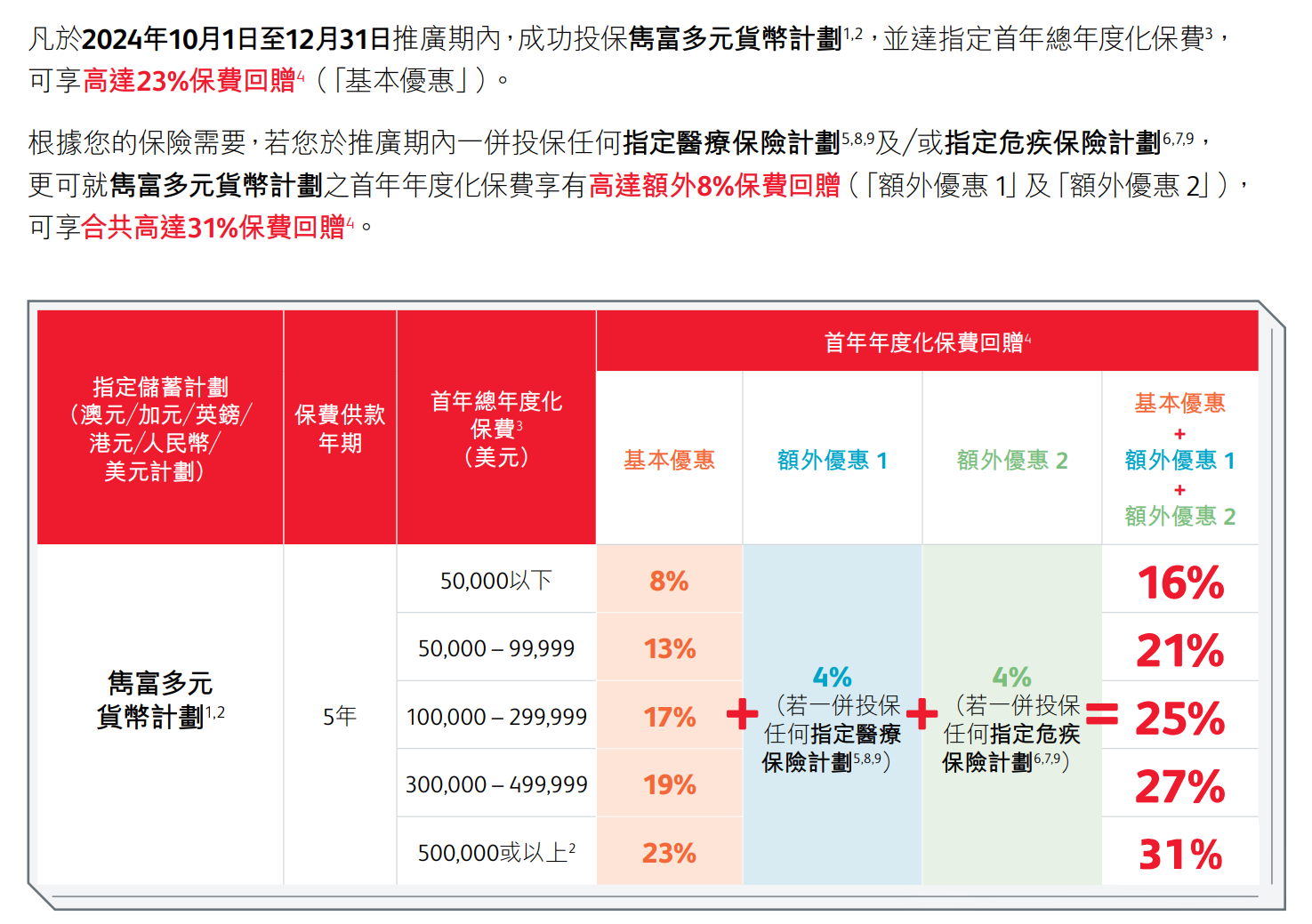The height and width of the screenshot is (924, 1312).
Task: Click the green 4% critical illness cell
Action: 1012,715
